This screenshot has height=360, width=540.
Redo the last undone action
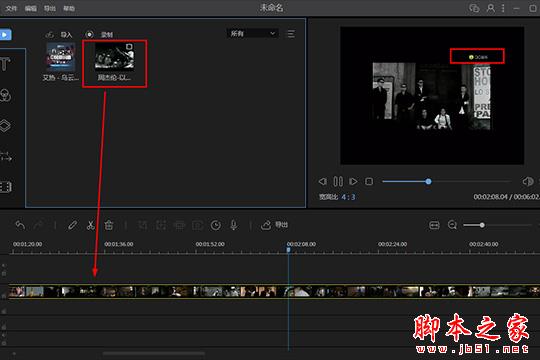click(38, 225)
